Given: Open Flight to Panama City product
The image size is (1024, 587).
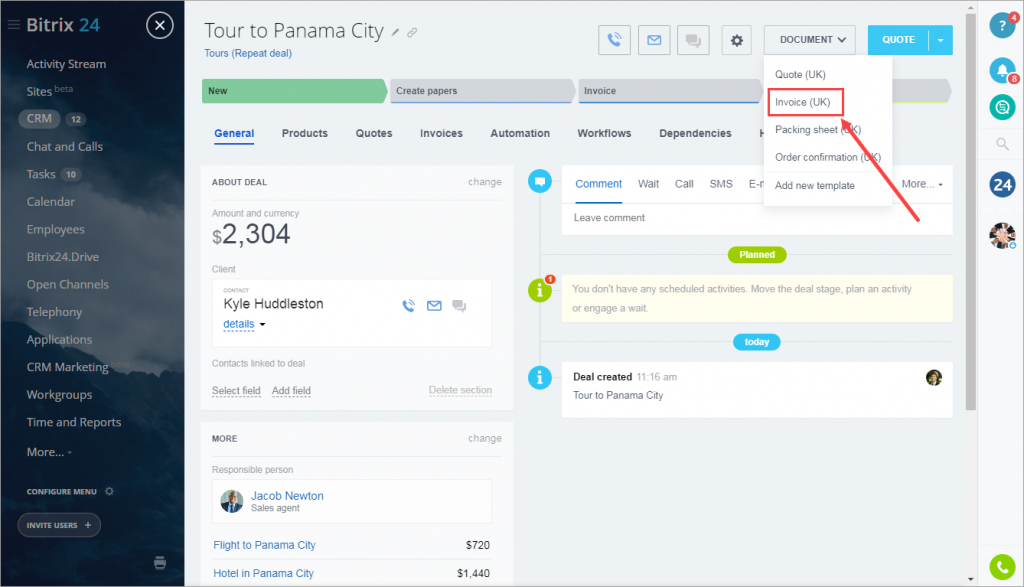Looking at the screenshot, I should point(264,545).
